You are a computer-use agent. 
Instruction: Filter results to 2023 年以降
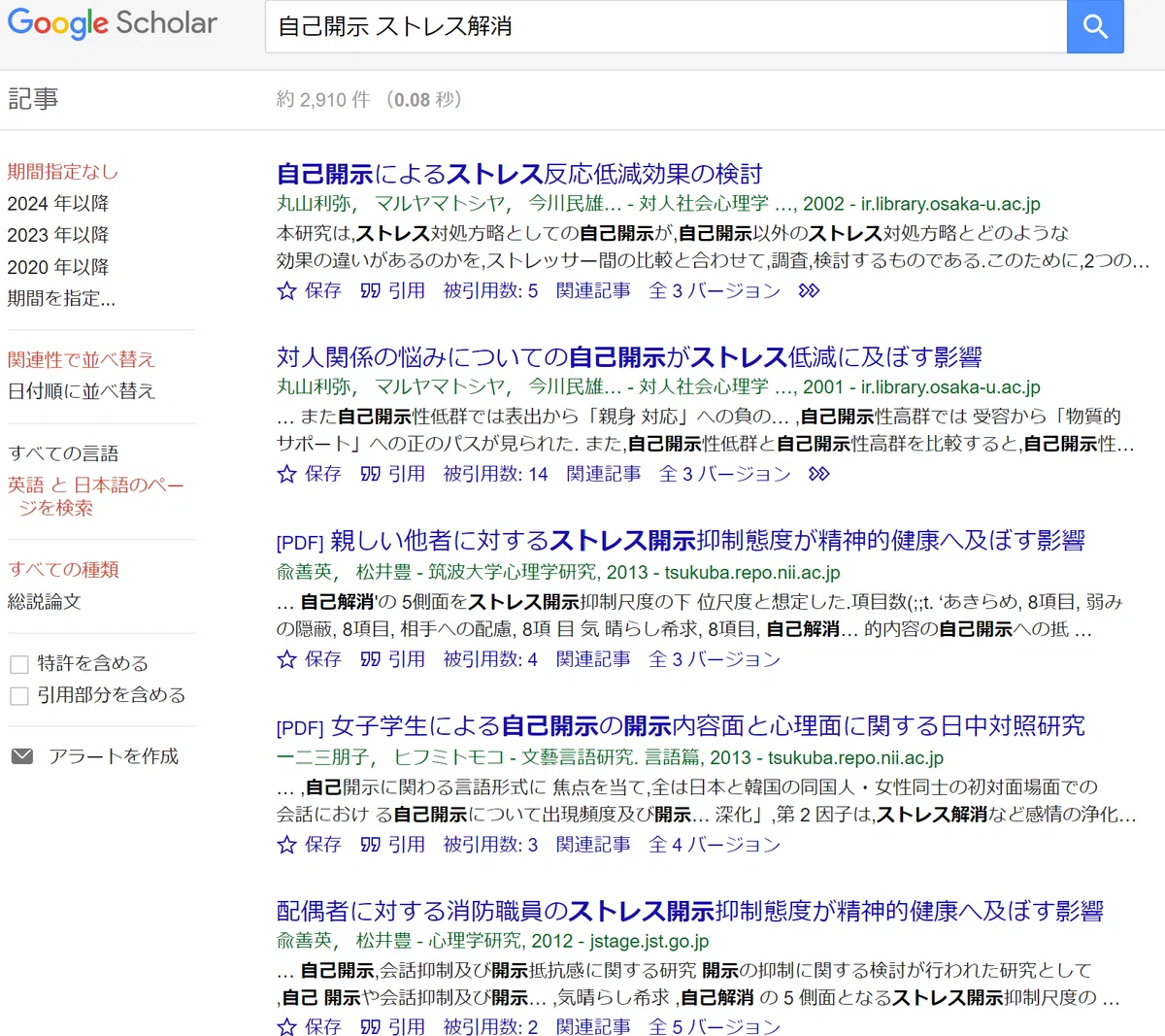(58, 235)
